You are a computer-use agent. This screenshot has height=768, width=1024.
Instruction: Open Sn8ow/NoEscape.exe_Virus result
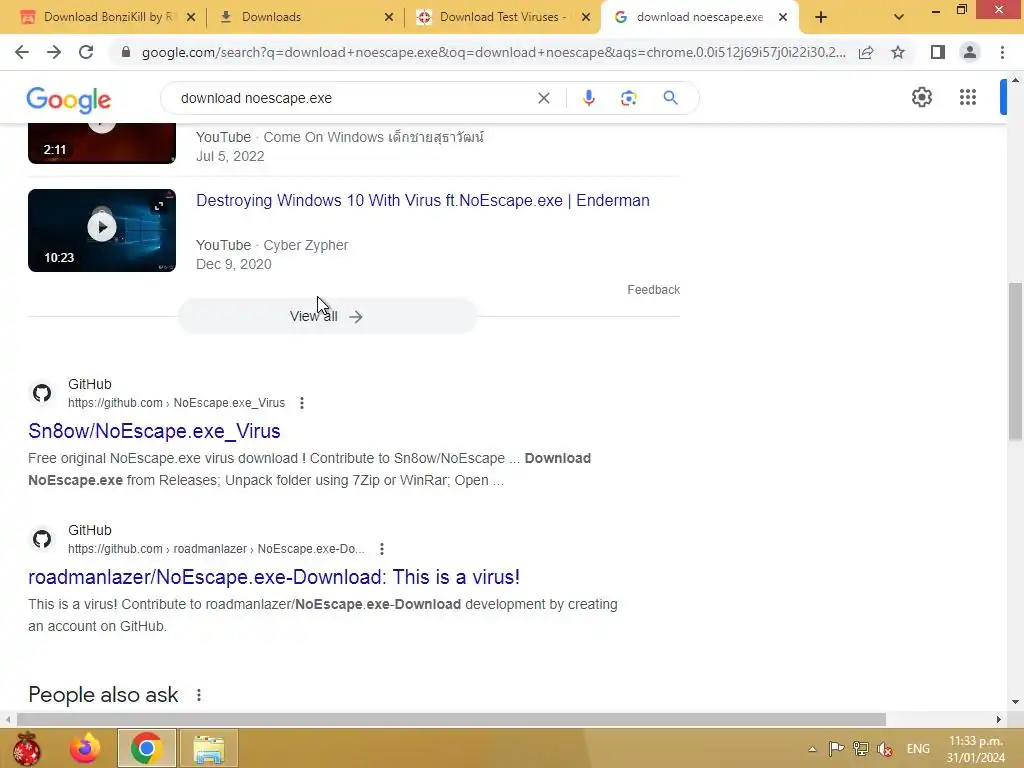(154, 431)
